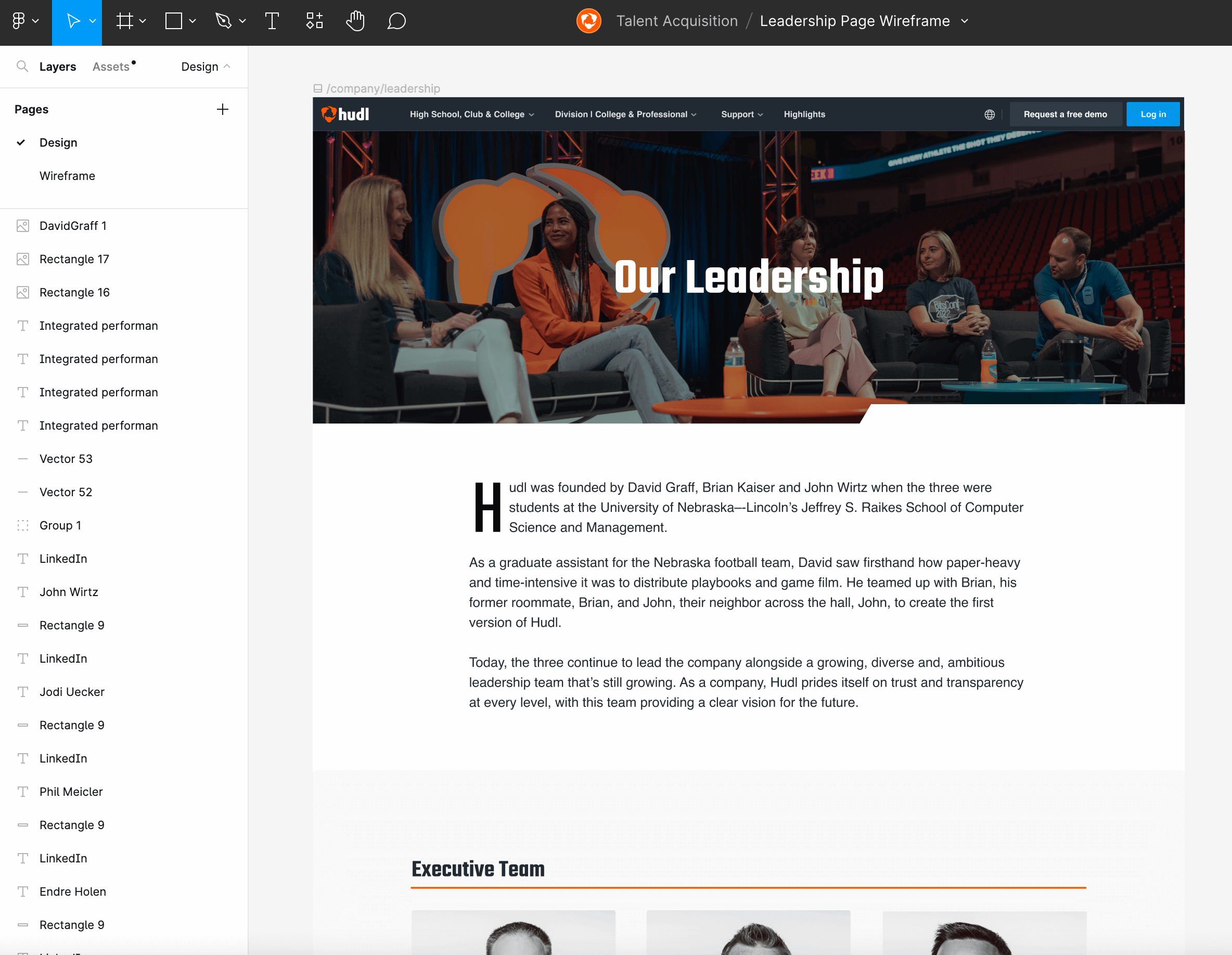Switch to the Wireframe page
Screen dimensions: 1232x955
67,176
